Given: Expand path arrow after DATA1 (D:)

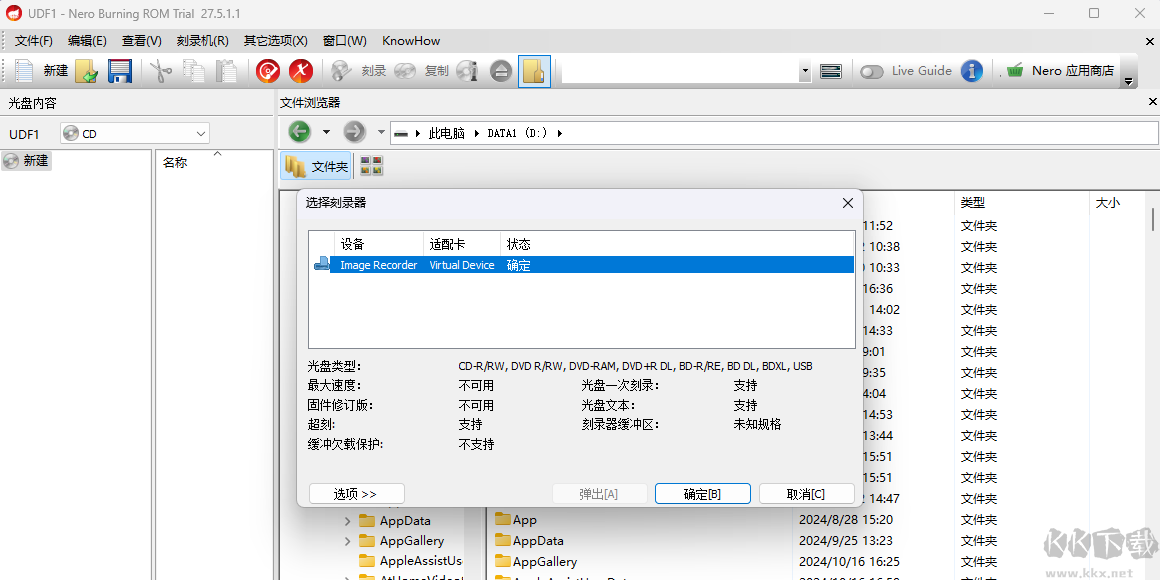Looking at the screenshot, I should (559, 133).
